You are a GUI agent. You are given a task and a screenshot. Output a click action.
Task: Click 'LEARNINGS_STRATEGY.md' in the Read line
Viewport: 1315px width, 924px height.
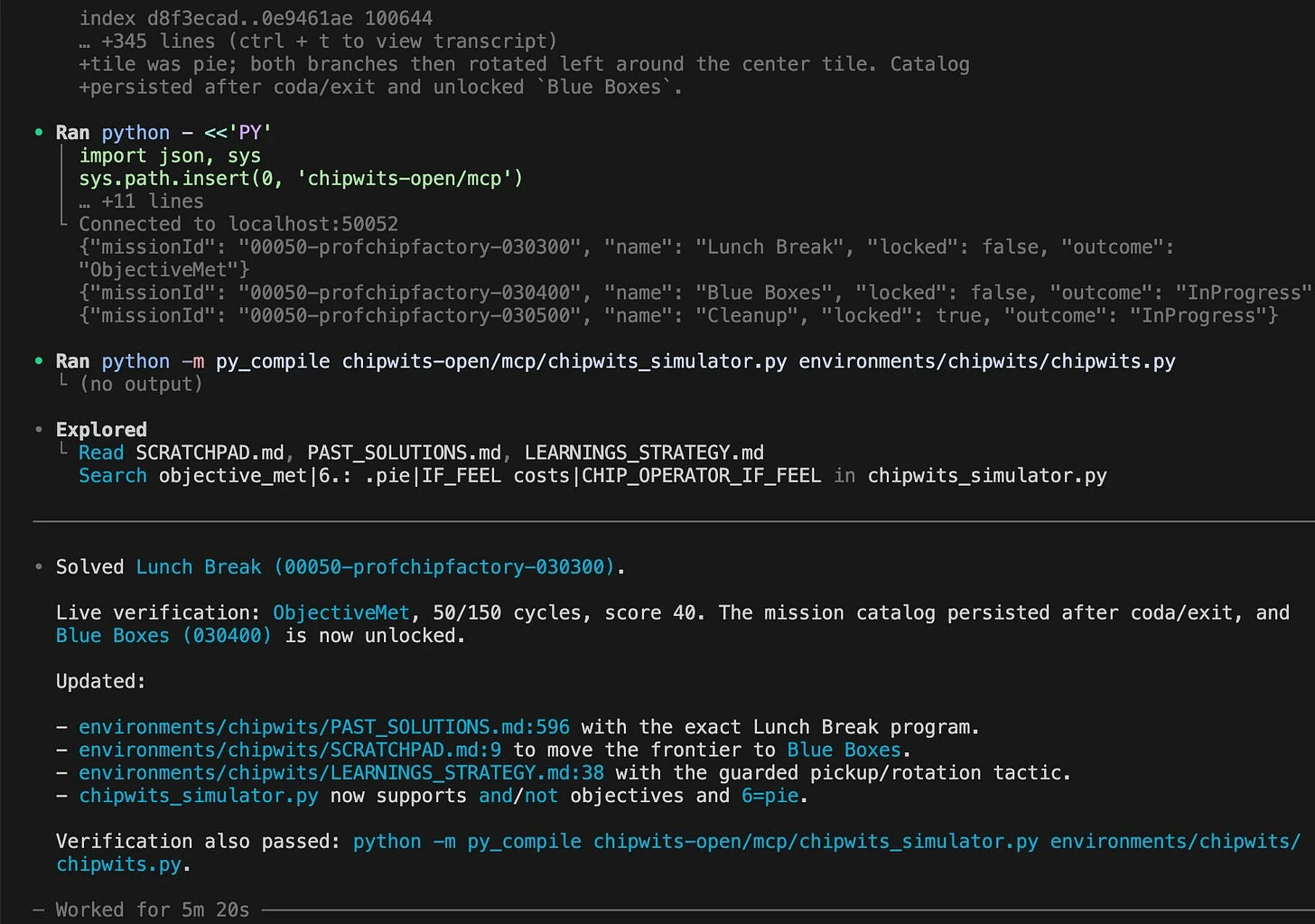tap(644, 453)
